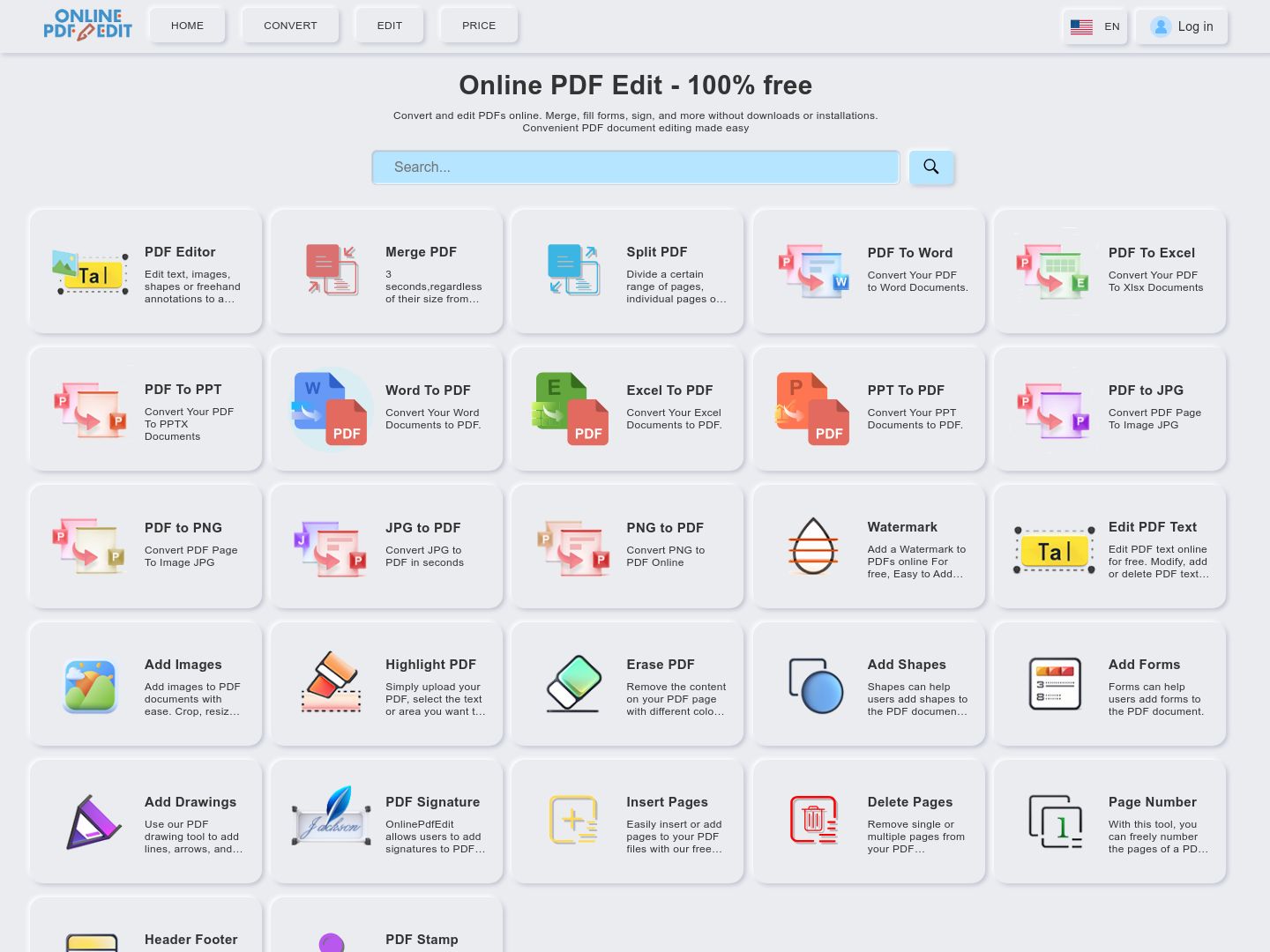Click the Insert Pages icon
This screenshot has width=1270, height=952.
click(573, 820)
